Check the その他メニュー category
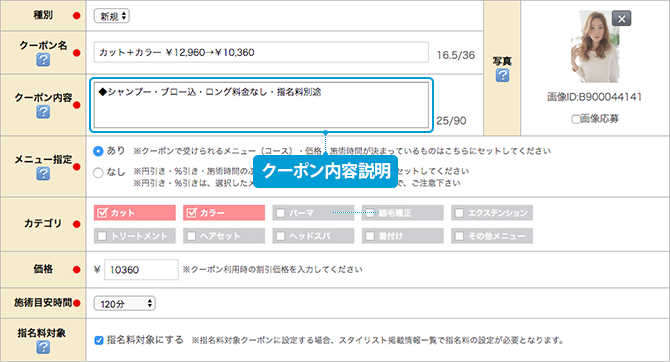Screen dimensions: 670x362 [492, 236]
